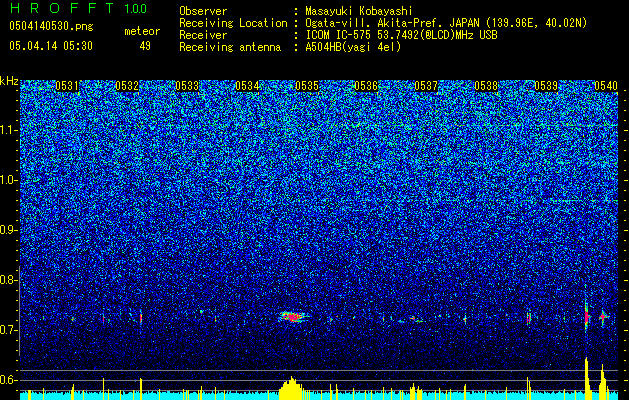Select the file name 0504140530.png

click(51, 26)
